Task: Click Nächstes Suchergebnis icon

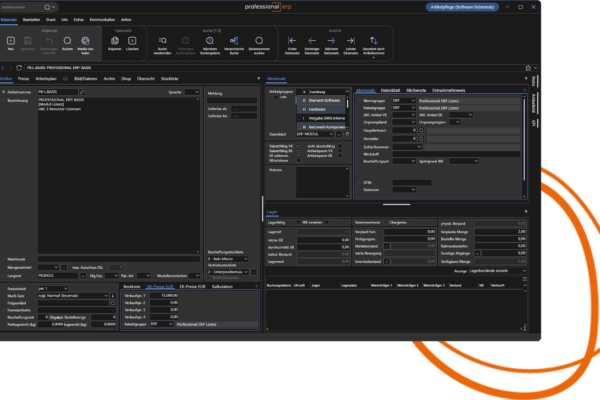Action: pos(210,41)
